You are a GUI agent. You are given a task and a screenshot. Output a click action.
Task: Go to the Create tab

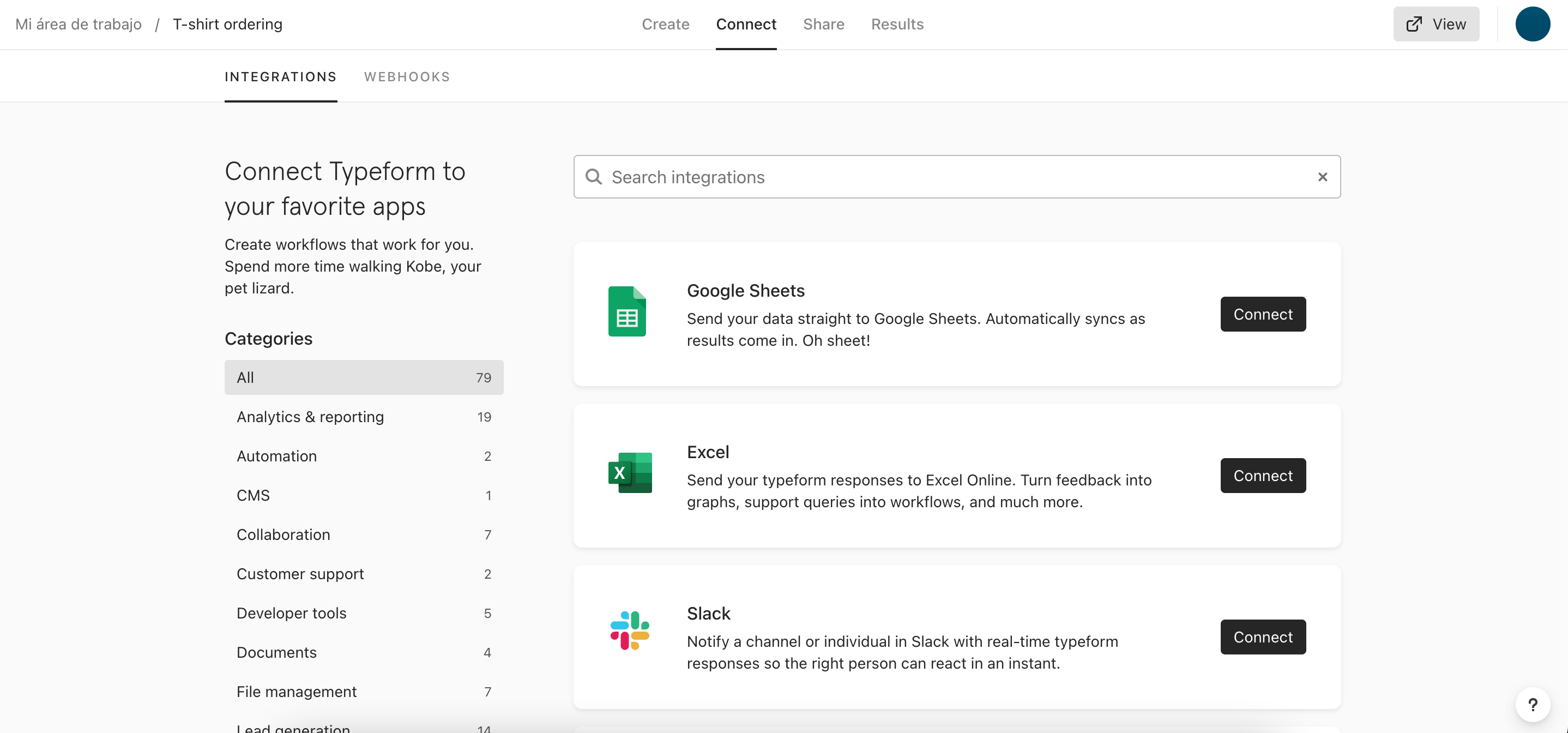(665, 24)
